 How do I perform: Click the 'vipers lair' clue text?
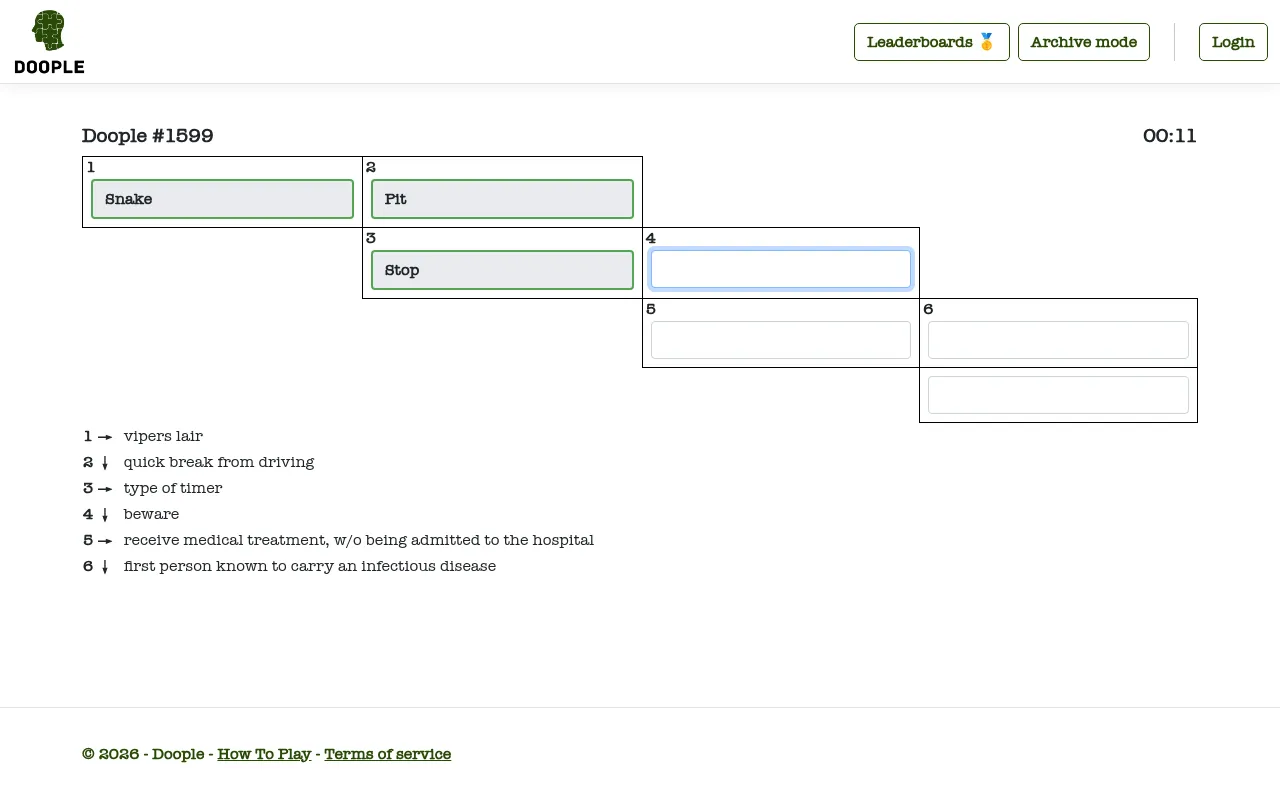163,436
